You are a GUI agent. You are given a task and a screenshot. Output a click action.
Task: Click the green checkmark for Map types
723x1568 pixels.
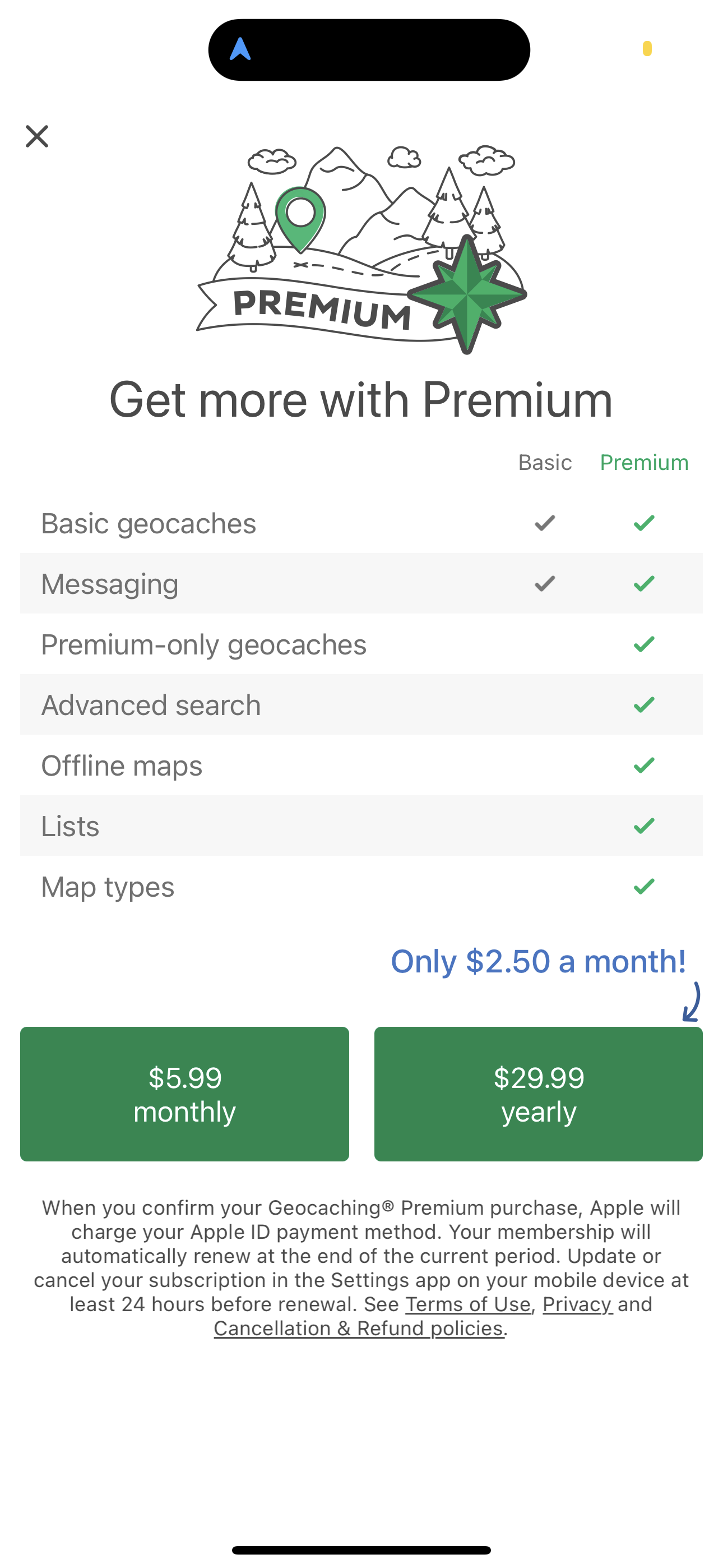[x=643, y=887]
